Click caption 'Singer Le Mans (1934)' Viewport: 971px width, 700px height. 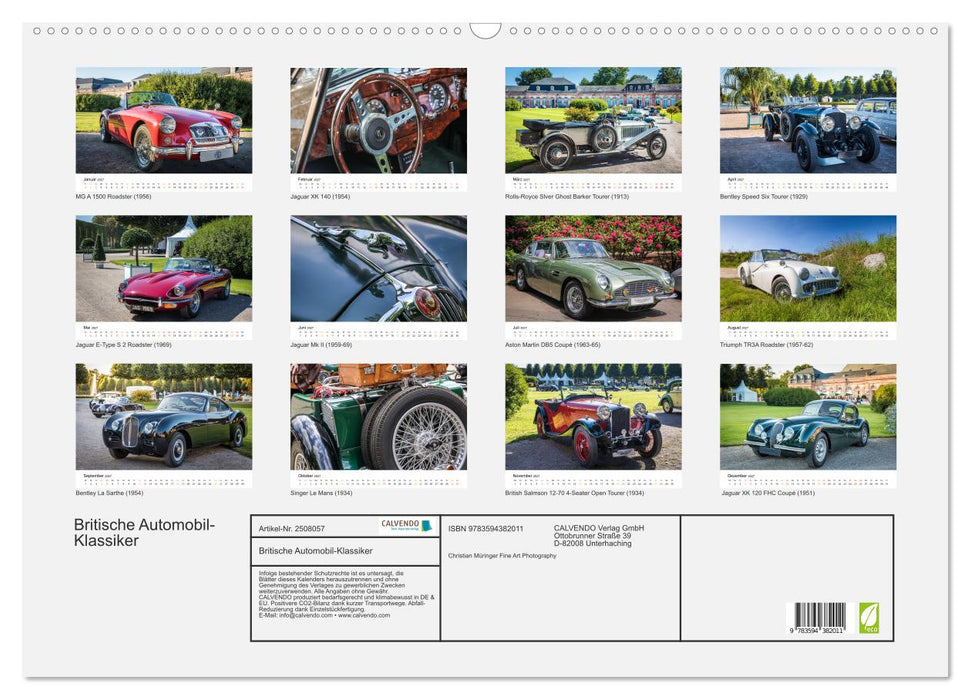[321, 493]
